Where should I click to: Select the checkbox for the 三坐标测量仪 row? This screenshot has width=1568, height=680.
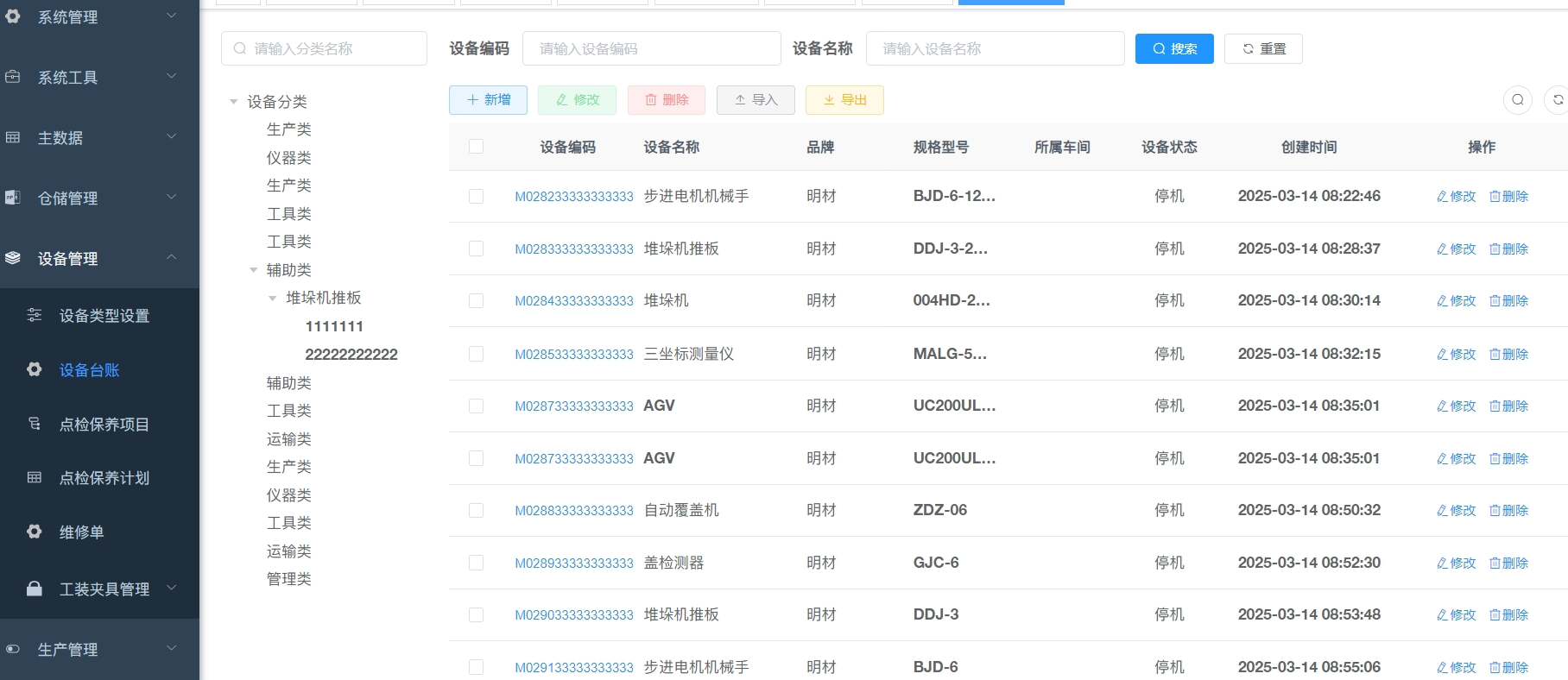point(476,354)
